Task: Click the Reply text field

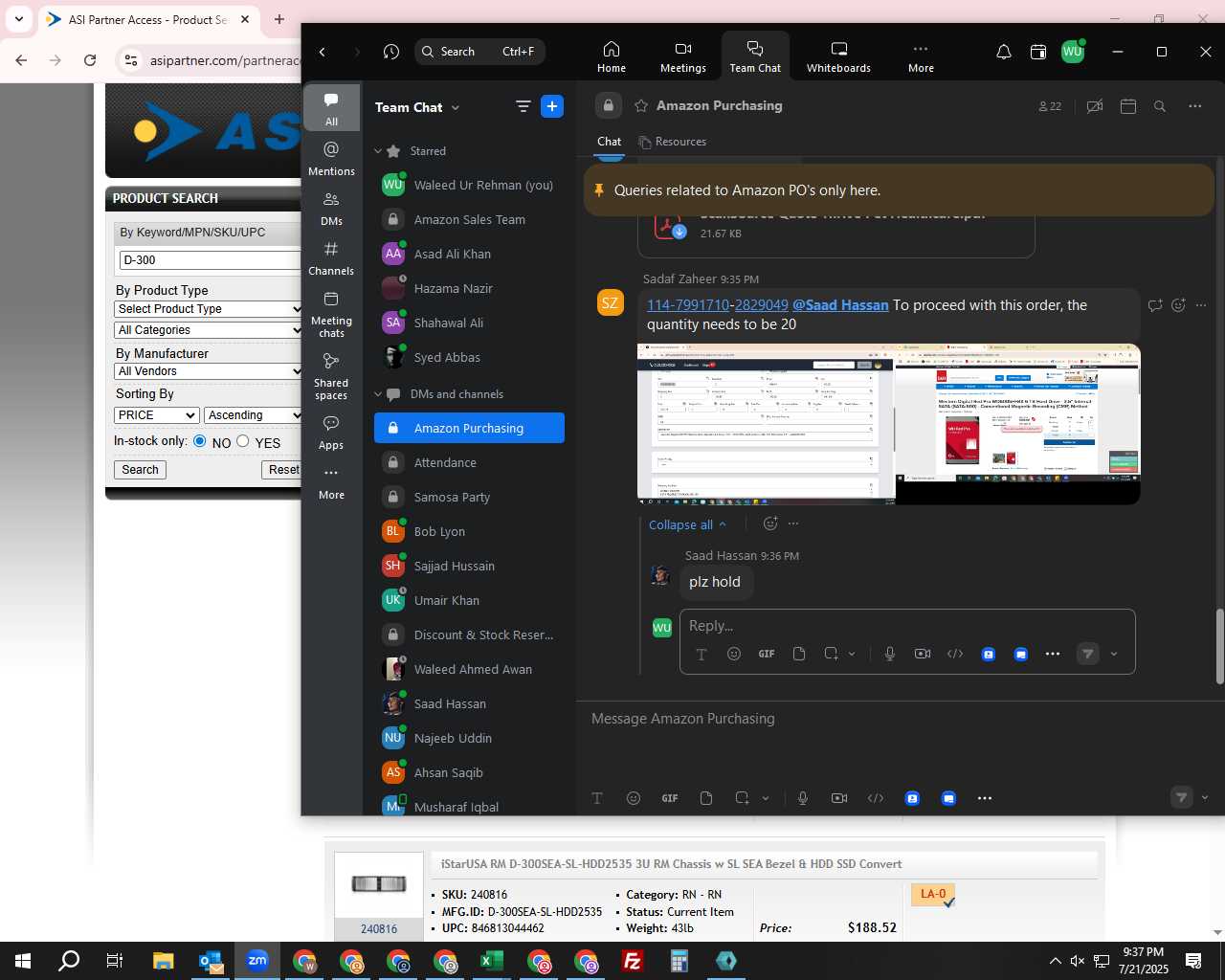Action: pos(907,626)
